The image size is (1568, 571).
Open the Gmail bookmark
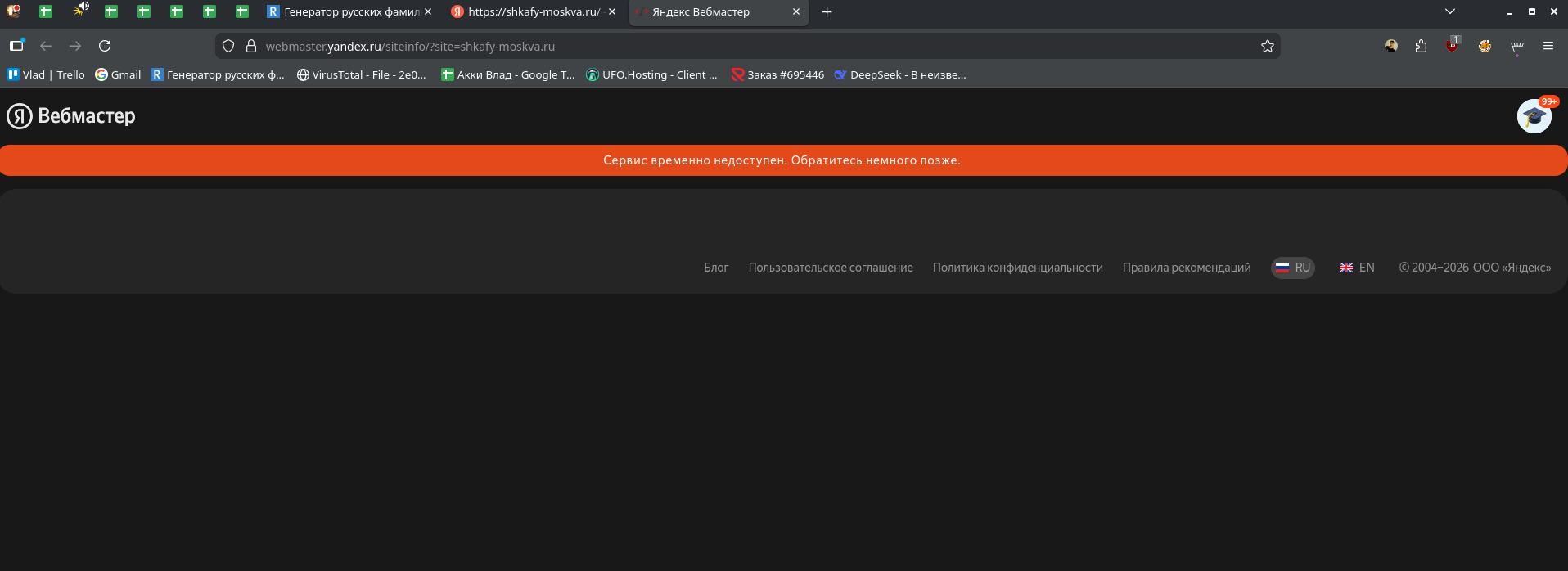point(118,74)
